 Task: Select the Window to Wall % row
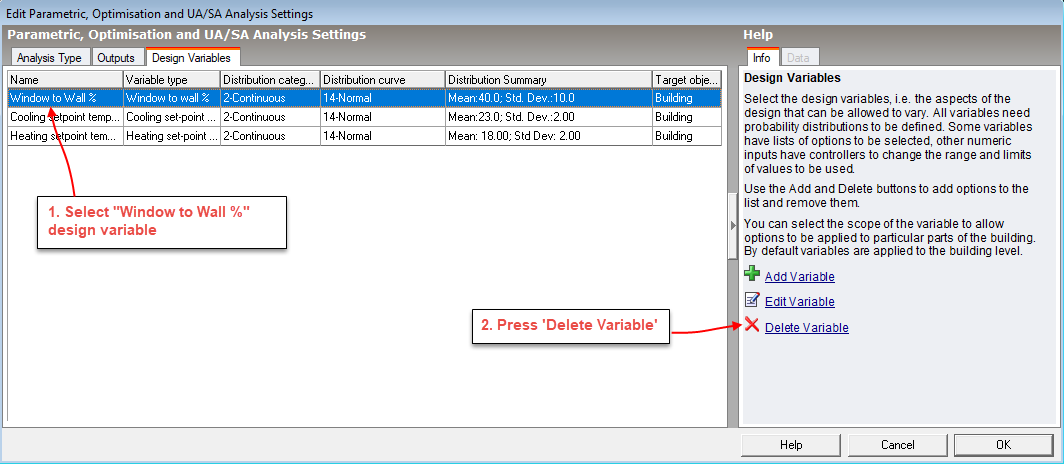click(x=65, y=98)
